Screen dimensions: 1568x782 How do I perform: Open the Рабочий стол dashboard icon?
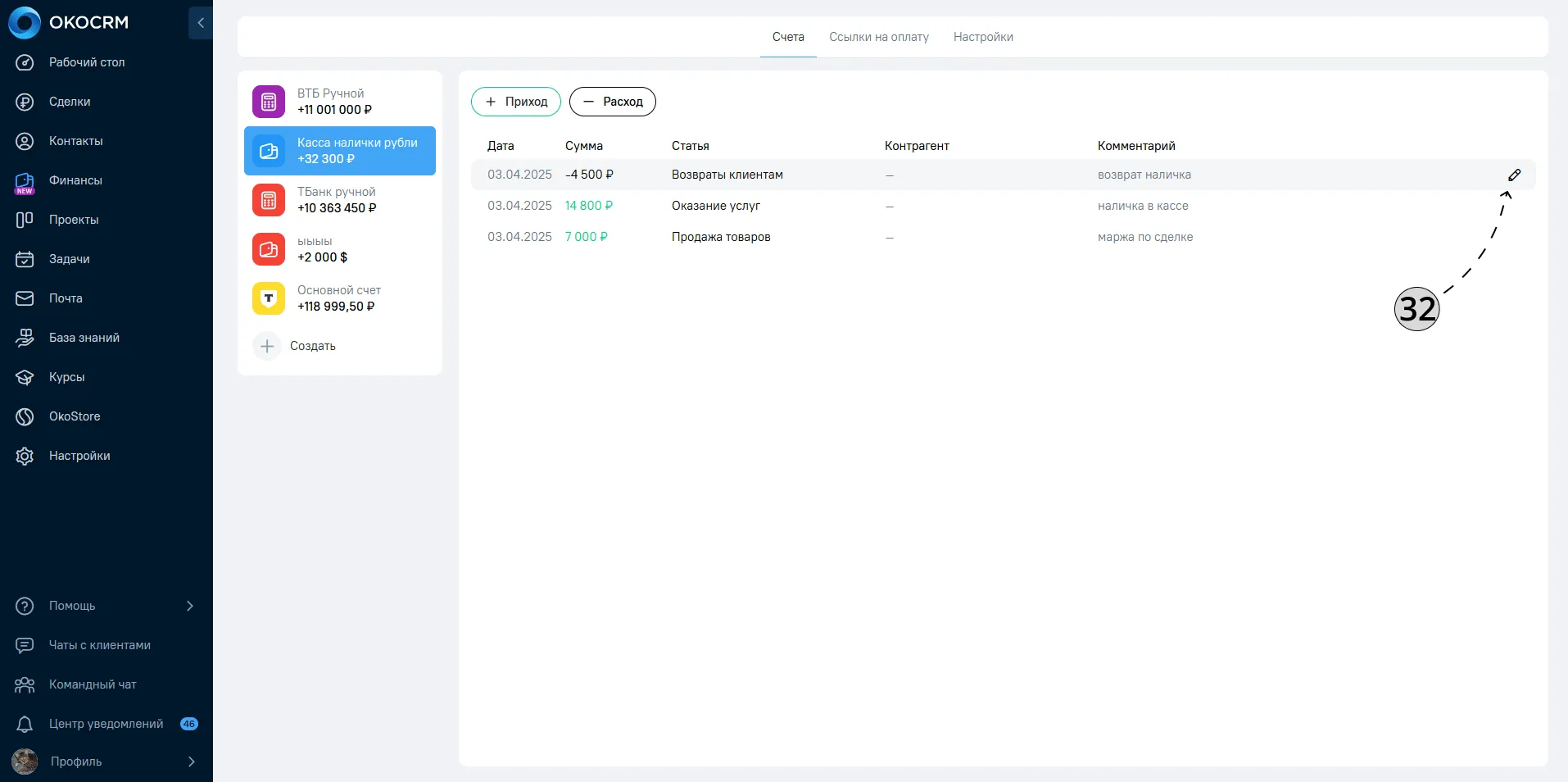(x=25, y=62)
